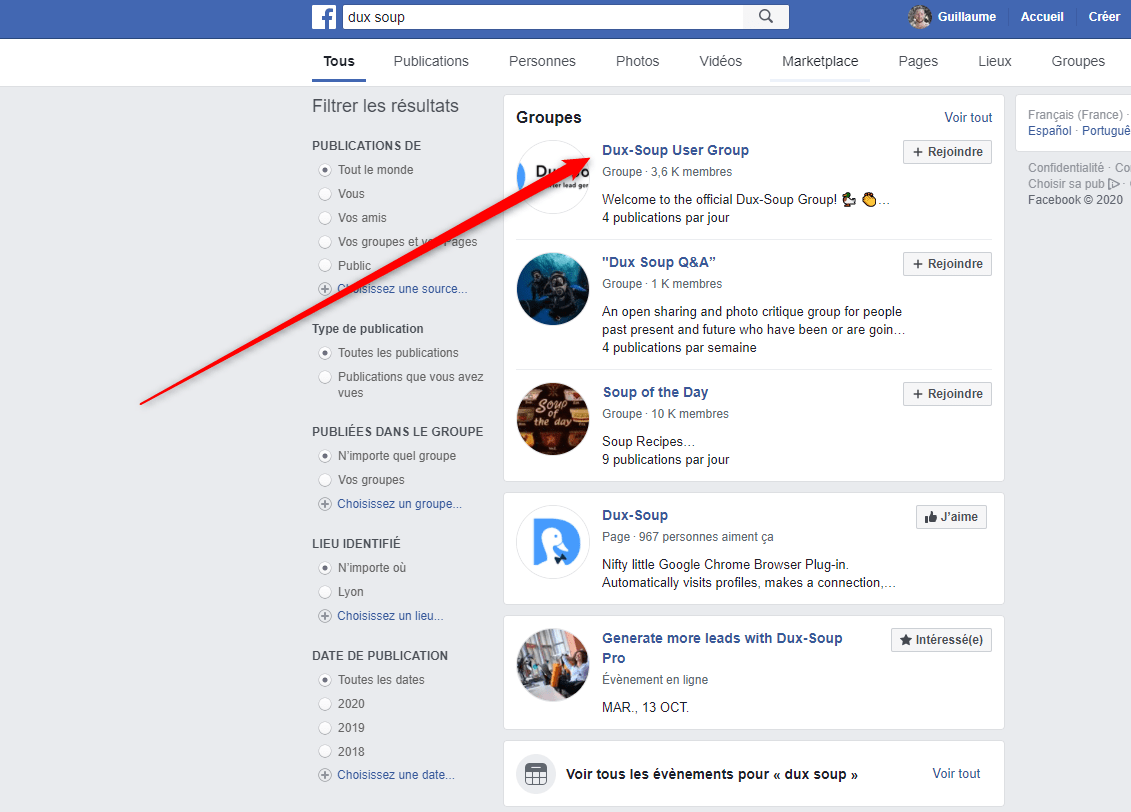Click the plus icon beside Choisissez un lieu
The height and width of the screenshot is (812, 1131).
(x=325, y=616)
